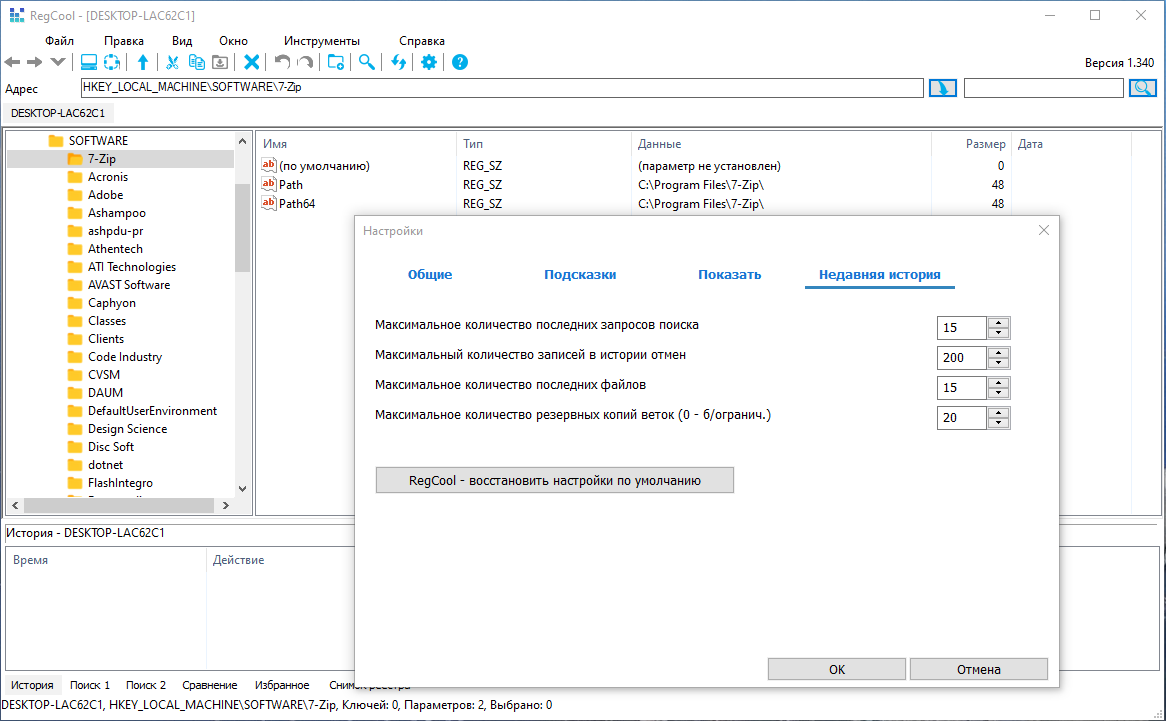Go forward with the right arrow toolbar icon
Viewport: 1166px width, 721px height.
[35, 62]
